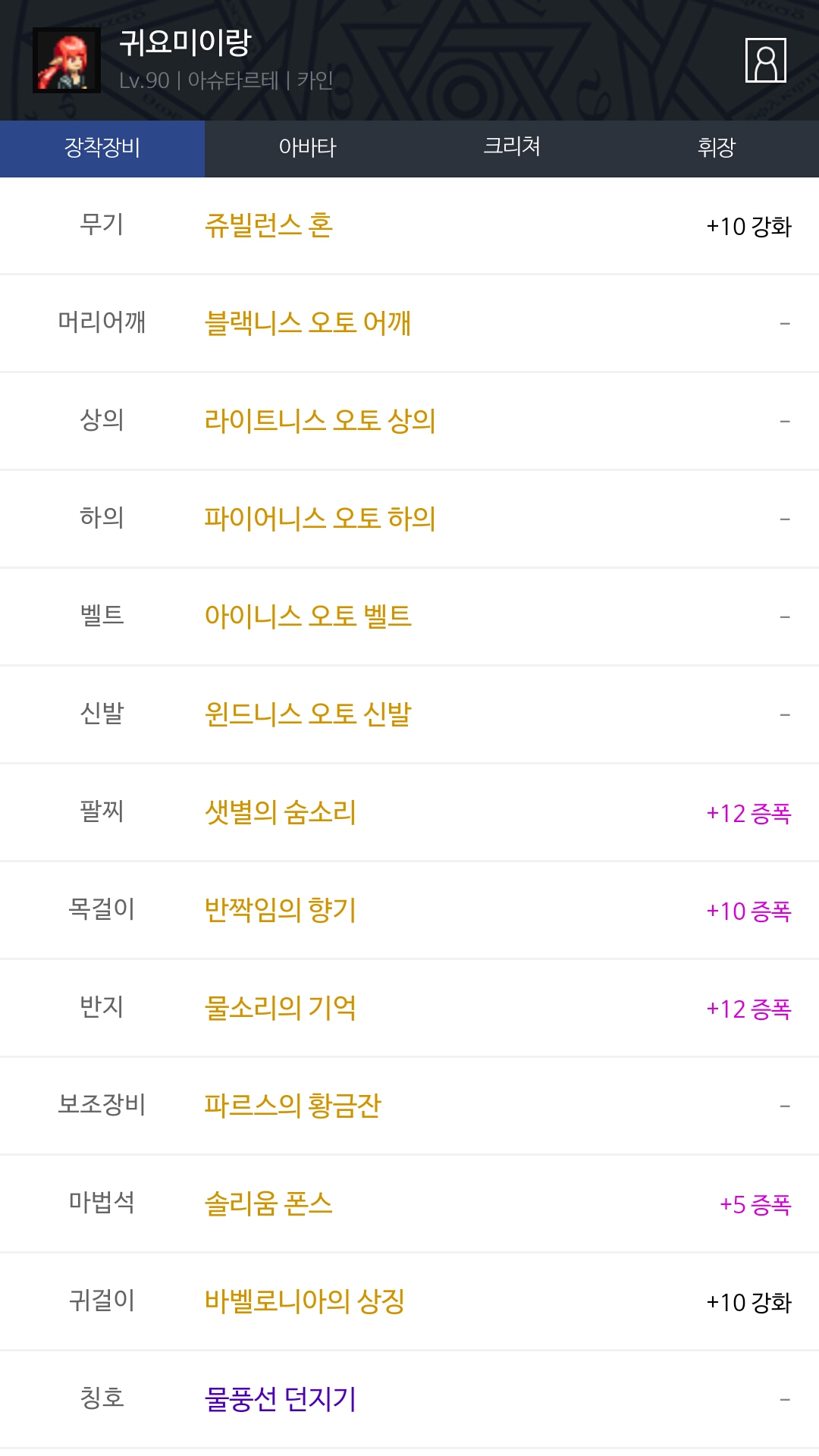Select 아이니스 오토 벨트 item
This screenshot has height=1456, width=819.
tap(307, 617)
